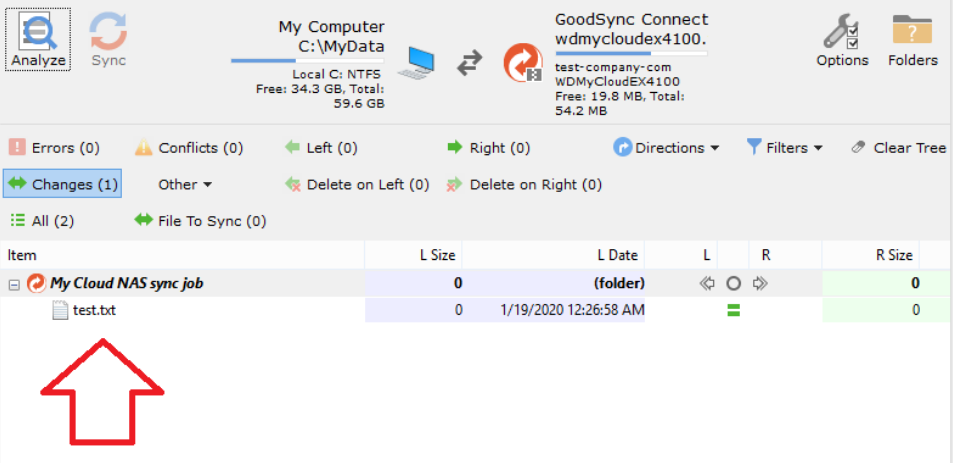Viewport: 953px width, 463px height.
Task: Open Options wrench icon
Action: (x=842, y=31)
